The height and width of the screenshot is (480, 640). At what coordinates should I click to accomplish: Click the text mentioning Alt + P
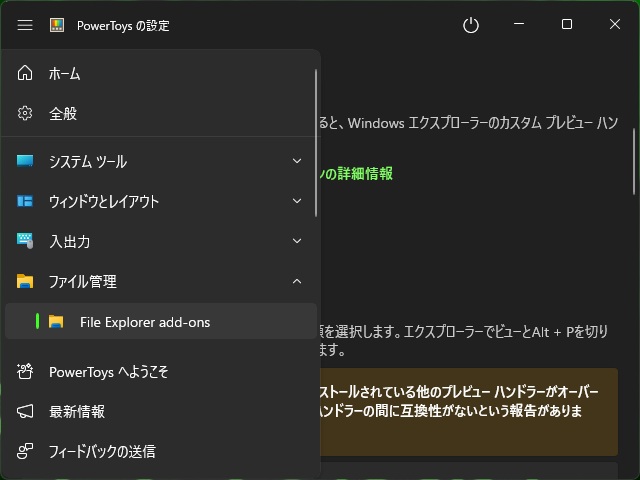coord(464,340)
